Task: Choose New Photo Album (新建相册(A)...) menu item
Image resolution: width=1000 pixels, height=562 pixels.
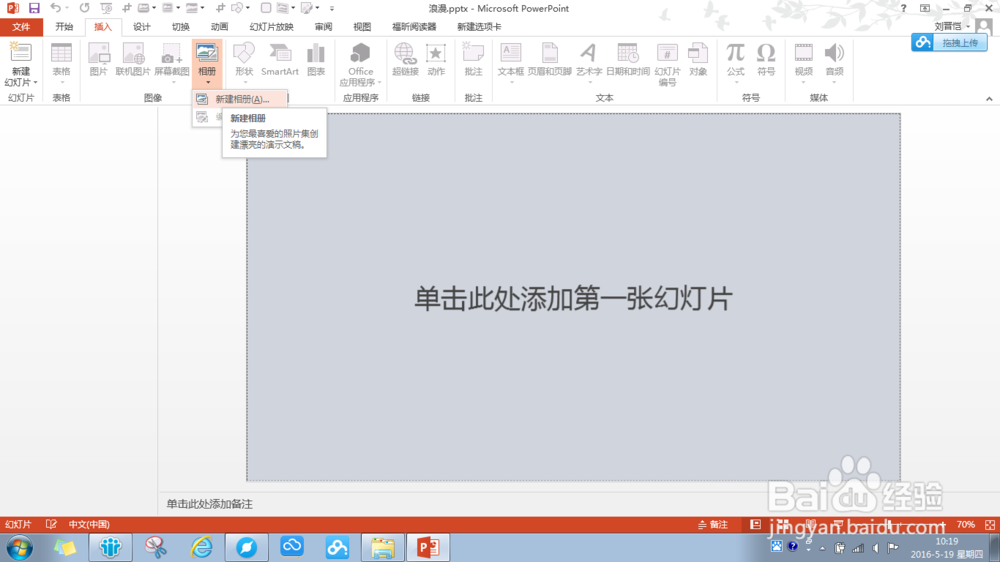Action: click(x=240, y=99)
